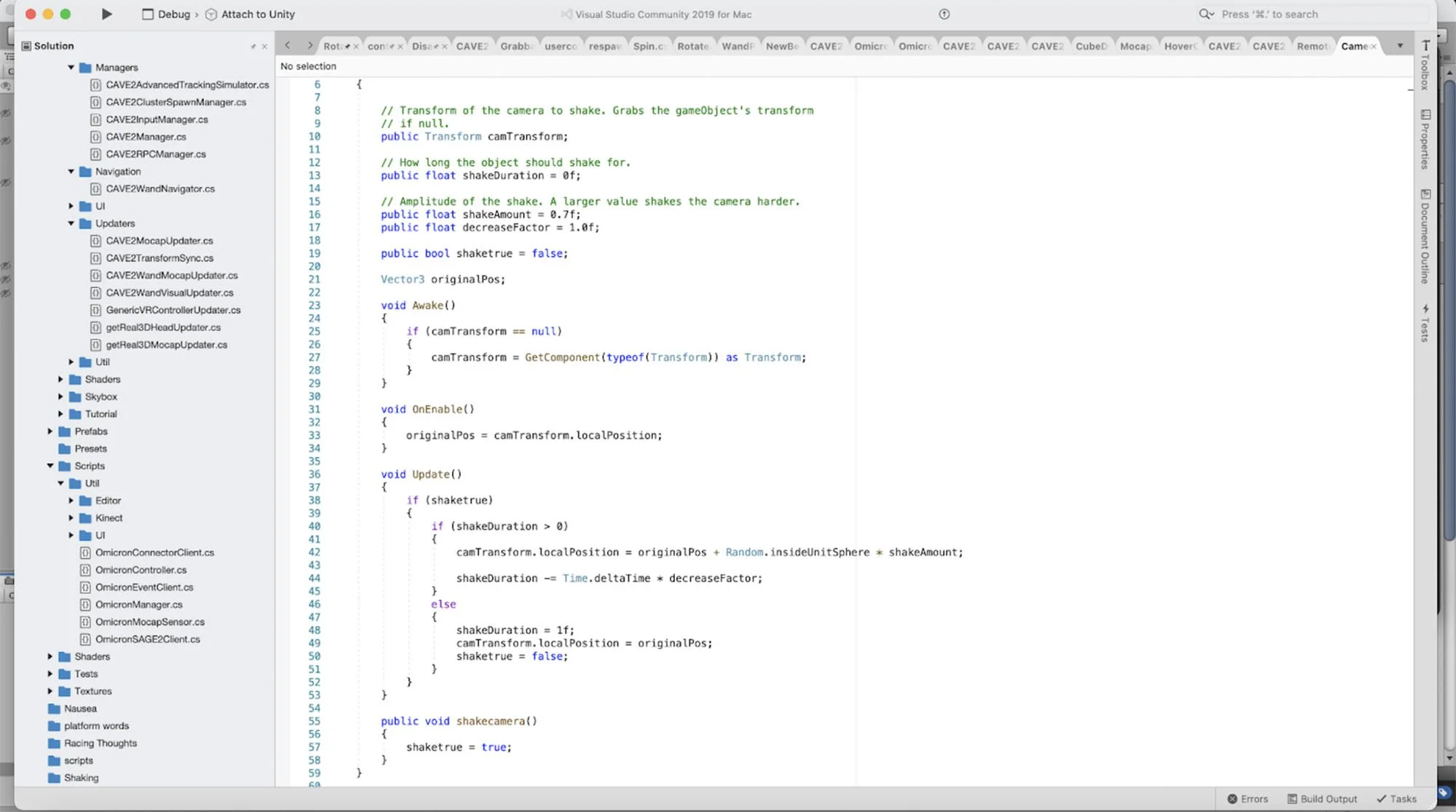Expand the Prefabs folder

50,431
